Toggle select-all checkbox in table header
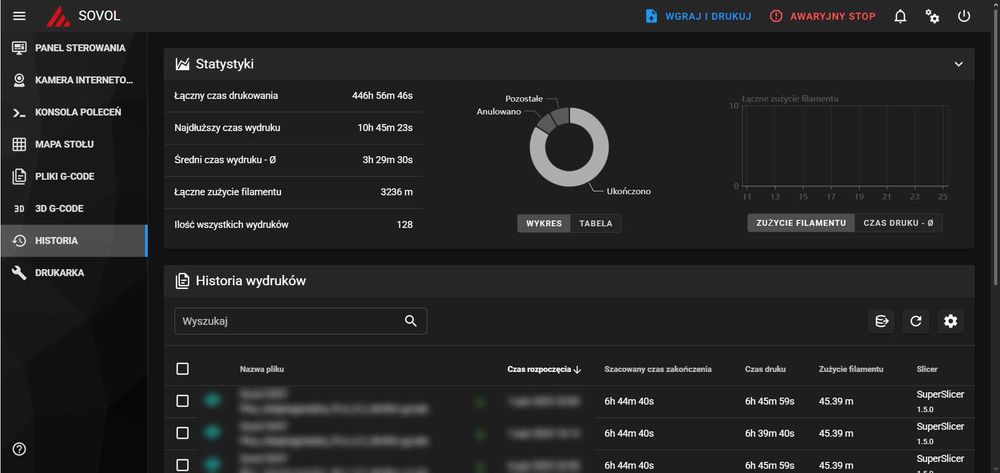The image size is (1000, 473). coord(182,368)
